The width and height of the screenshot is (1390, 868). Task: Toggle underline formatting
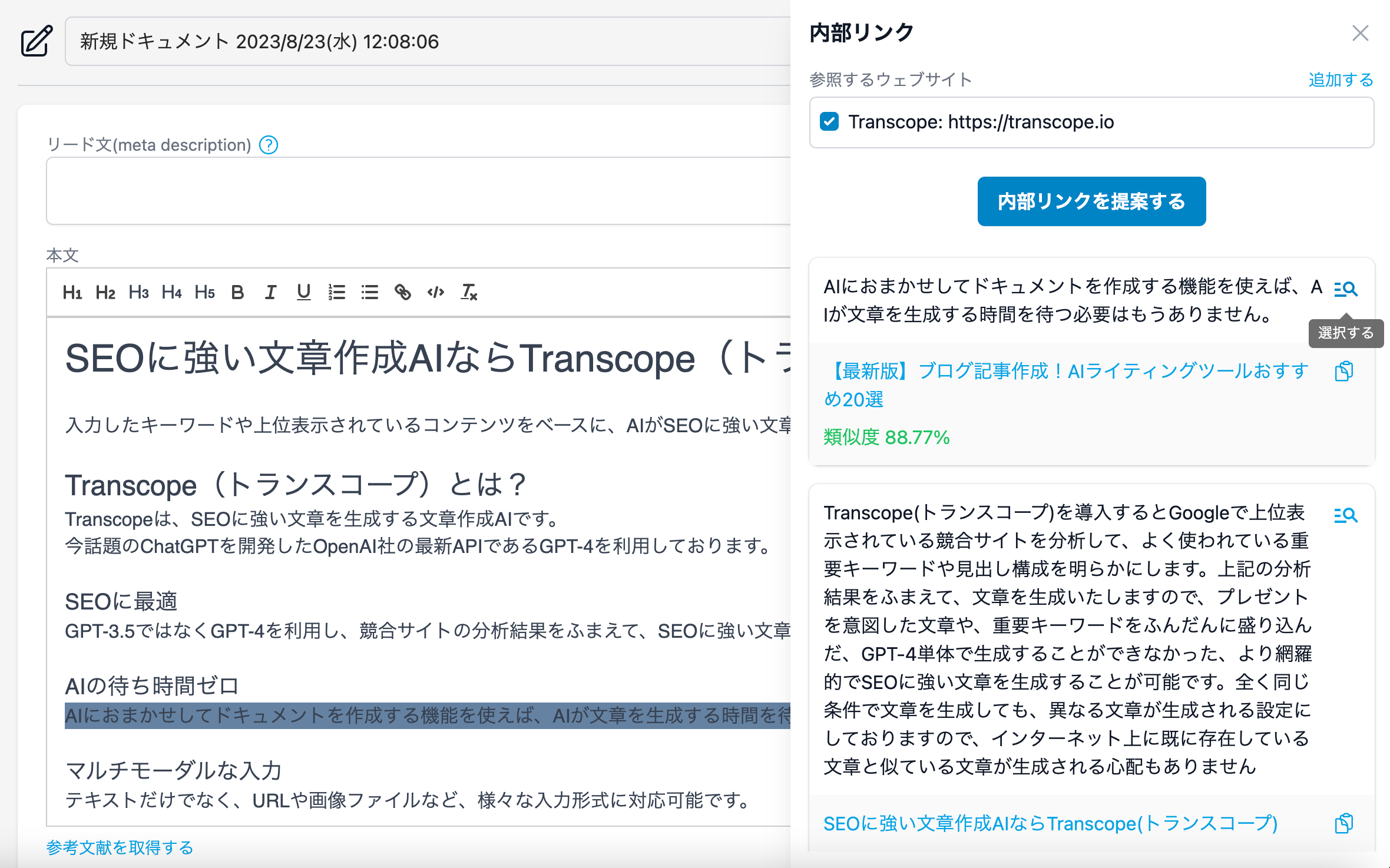[x=303, y=292]
